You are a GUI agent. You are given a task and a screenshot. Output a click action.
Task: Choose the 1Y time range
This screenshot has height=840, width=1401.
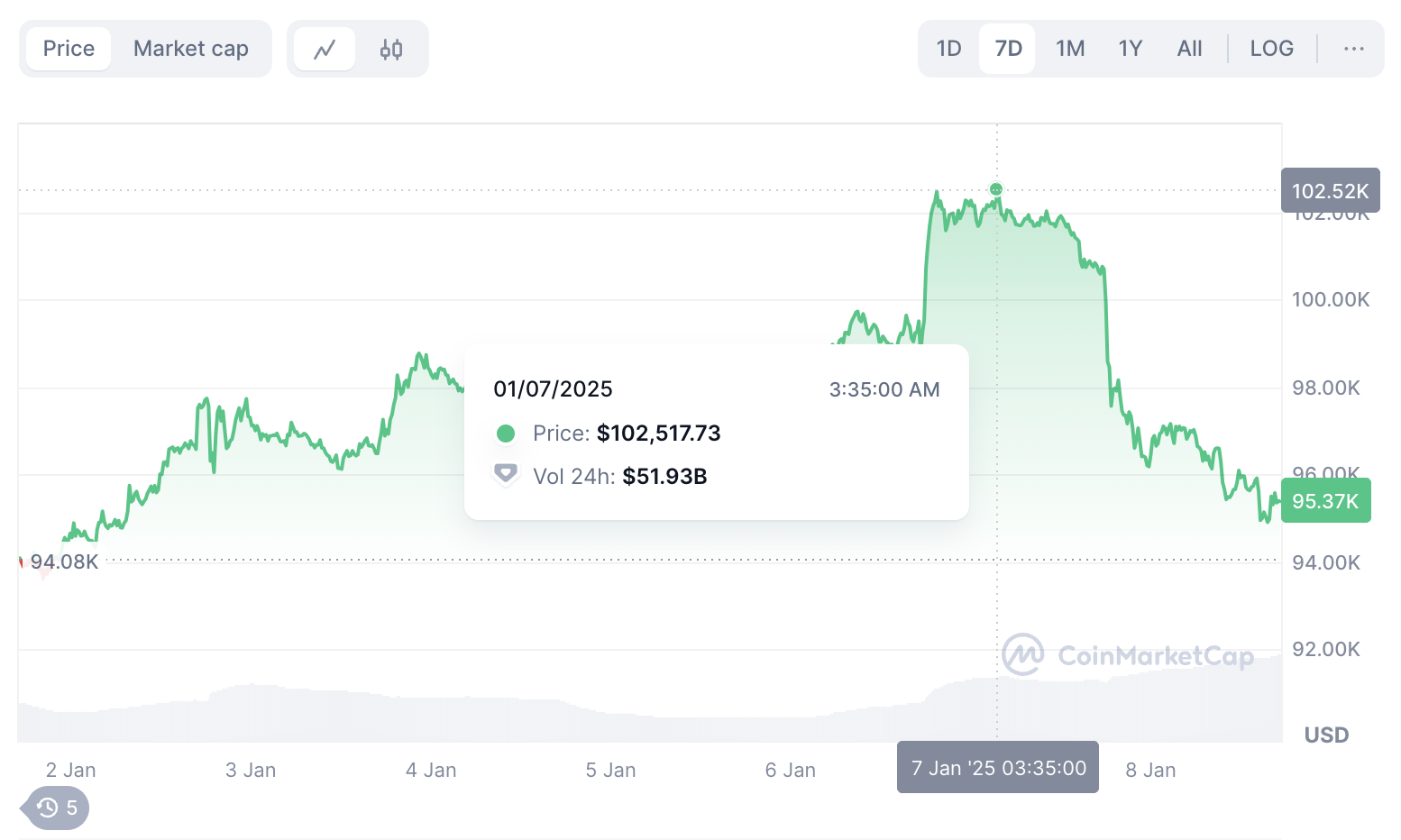pos(1131,49)
